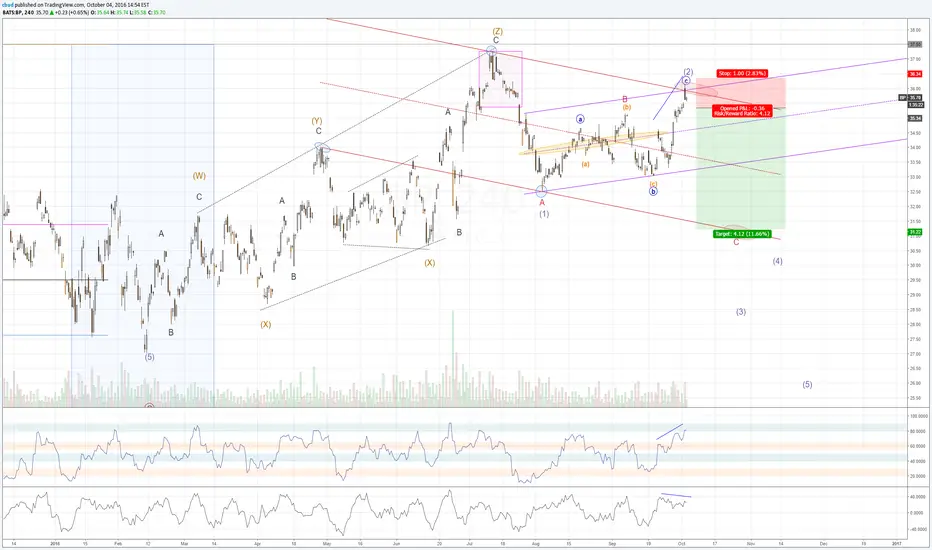
Task: Select the projected (3) wave label
Action: point(741,312)
